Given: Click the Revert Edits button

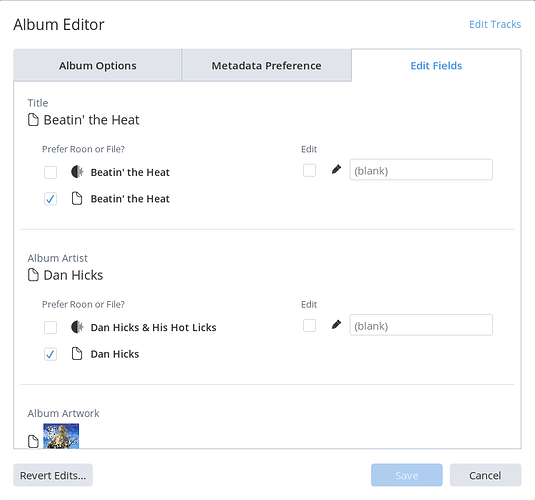Looking at the screenshot, I should click(53, 475).
